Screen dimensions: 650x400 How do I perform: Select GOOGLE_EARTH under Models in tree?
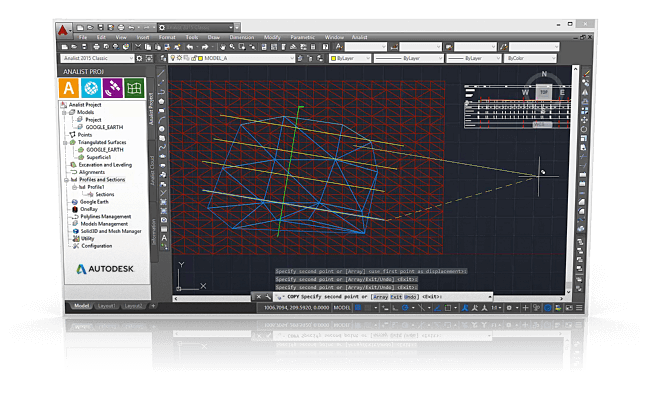pyautogui.click(x=104, y=127)
